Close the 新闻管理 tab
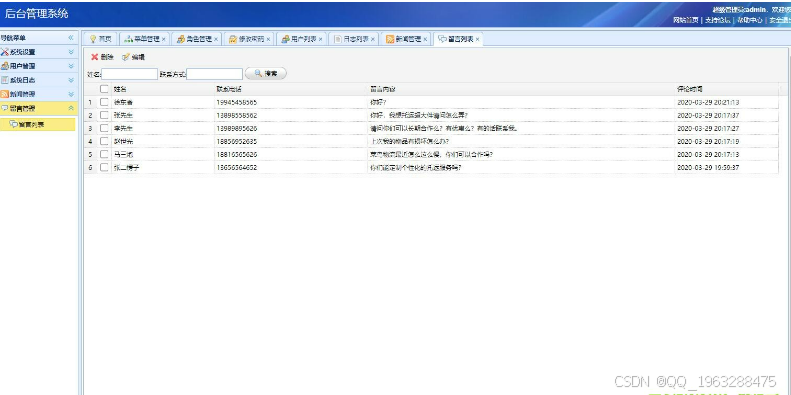Image resolution: width=791 pixels, height=395 pixels. tap(425, 39)
